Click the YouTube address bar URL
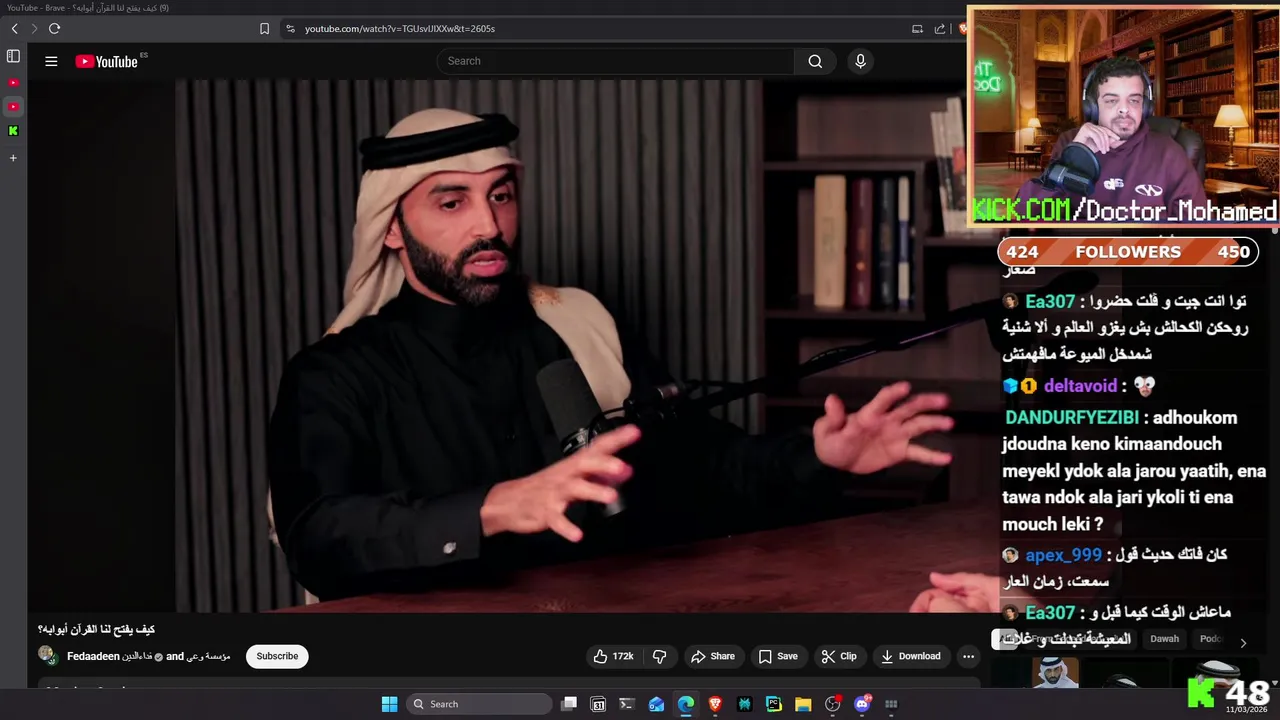This screenshot has width=1280, height=720. (400, 29)
